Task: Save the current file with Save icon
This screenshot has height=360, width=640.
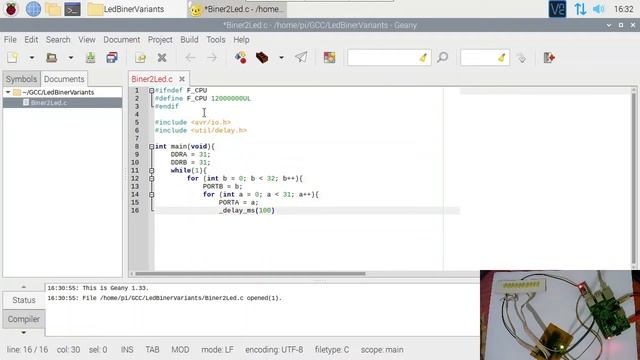Action: coord(91,58)
